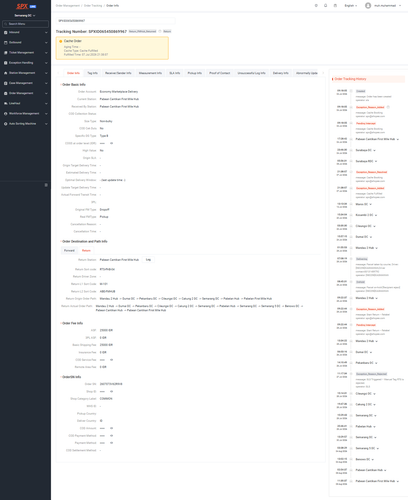The image size is (408, 500).
Task: Click the Order Management sidebar icon
Action: pos(6,93)
